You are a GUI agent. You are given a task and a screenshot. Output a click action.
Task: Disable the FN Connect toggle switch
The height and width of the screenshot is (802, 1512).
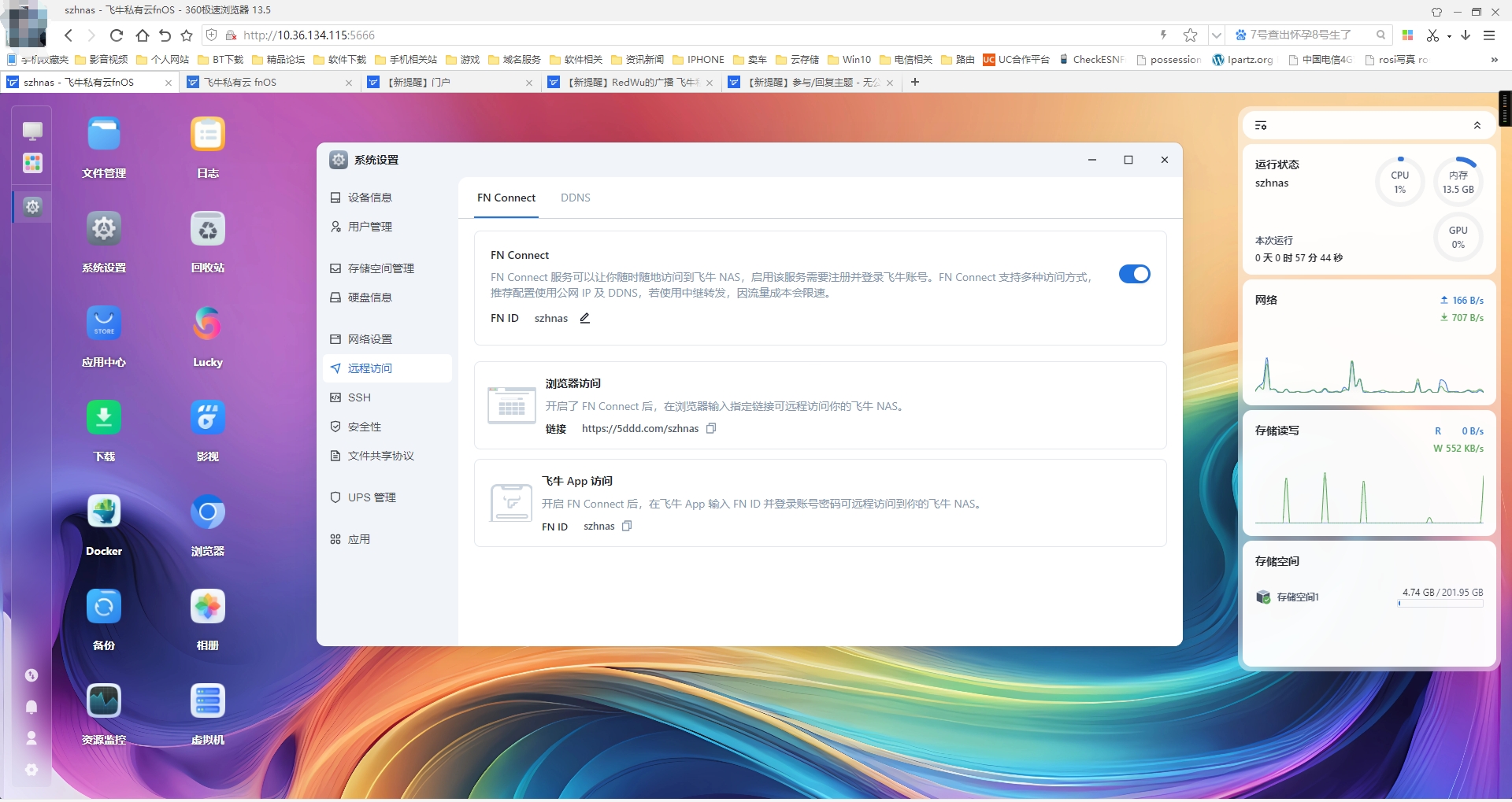[1134, 274]
